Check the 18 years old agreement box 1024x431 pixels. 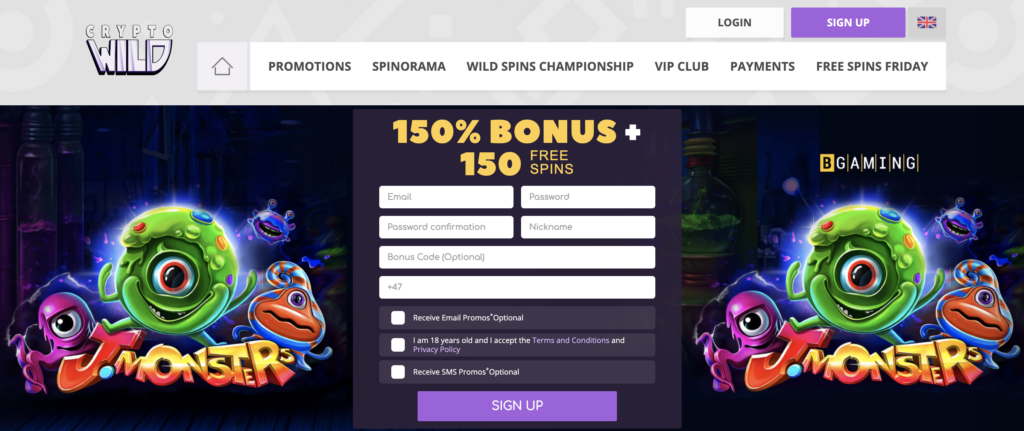tap(398, 345)
